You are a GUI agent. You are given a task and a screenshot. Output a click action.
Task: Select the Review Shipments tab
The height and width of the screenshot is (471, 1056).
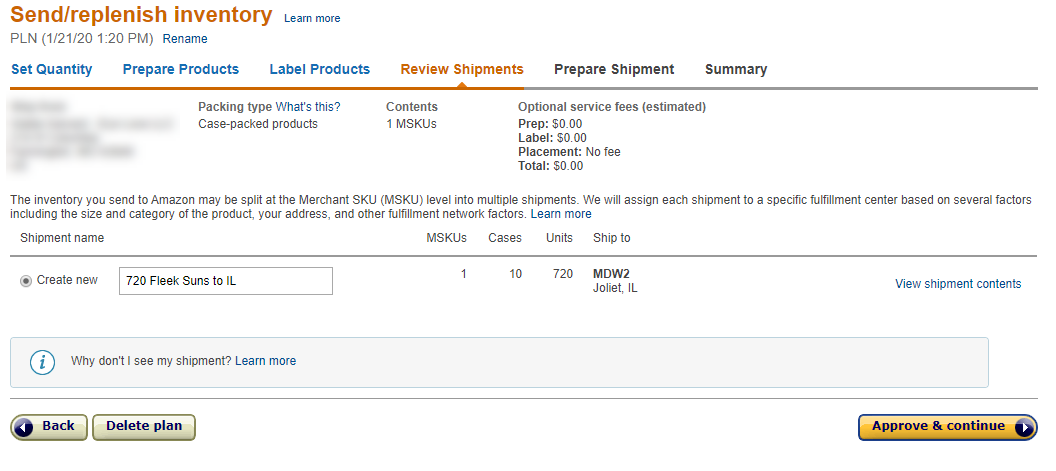462,70
